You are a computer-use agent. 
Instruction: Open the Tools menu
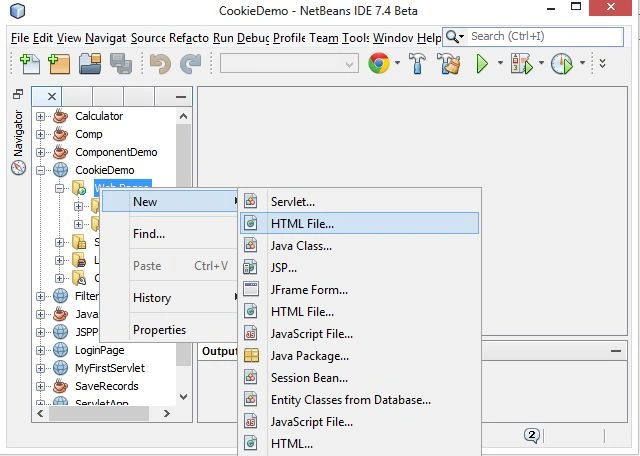[x=356, y=38]
